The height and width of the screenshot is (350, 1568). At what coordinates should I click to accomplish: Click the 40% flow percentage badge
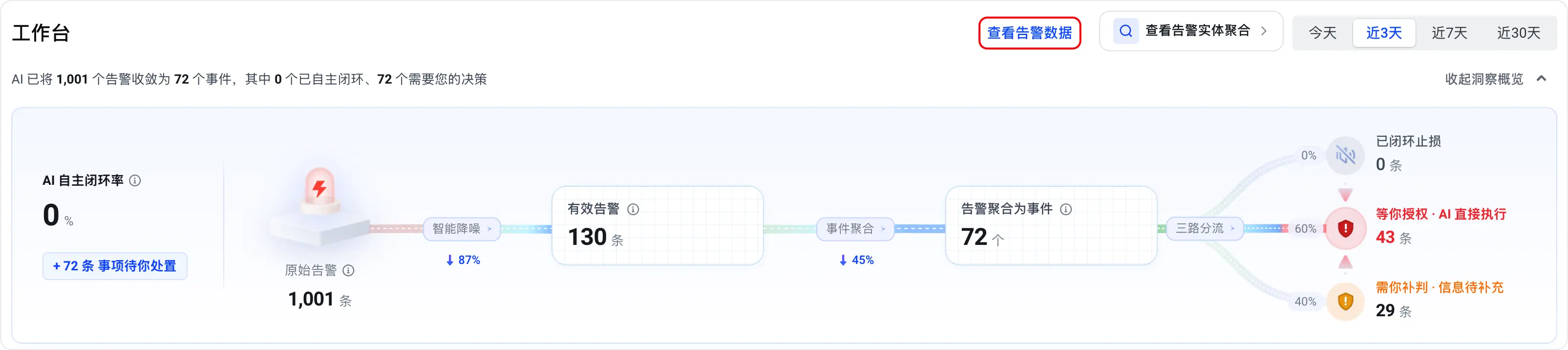1306,301
